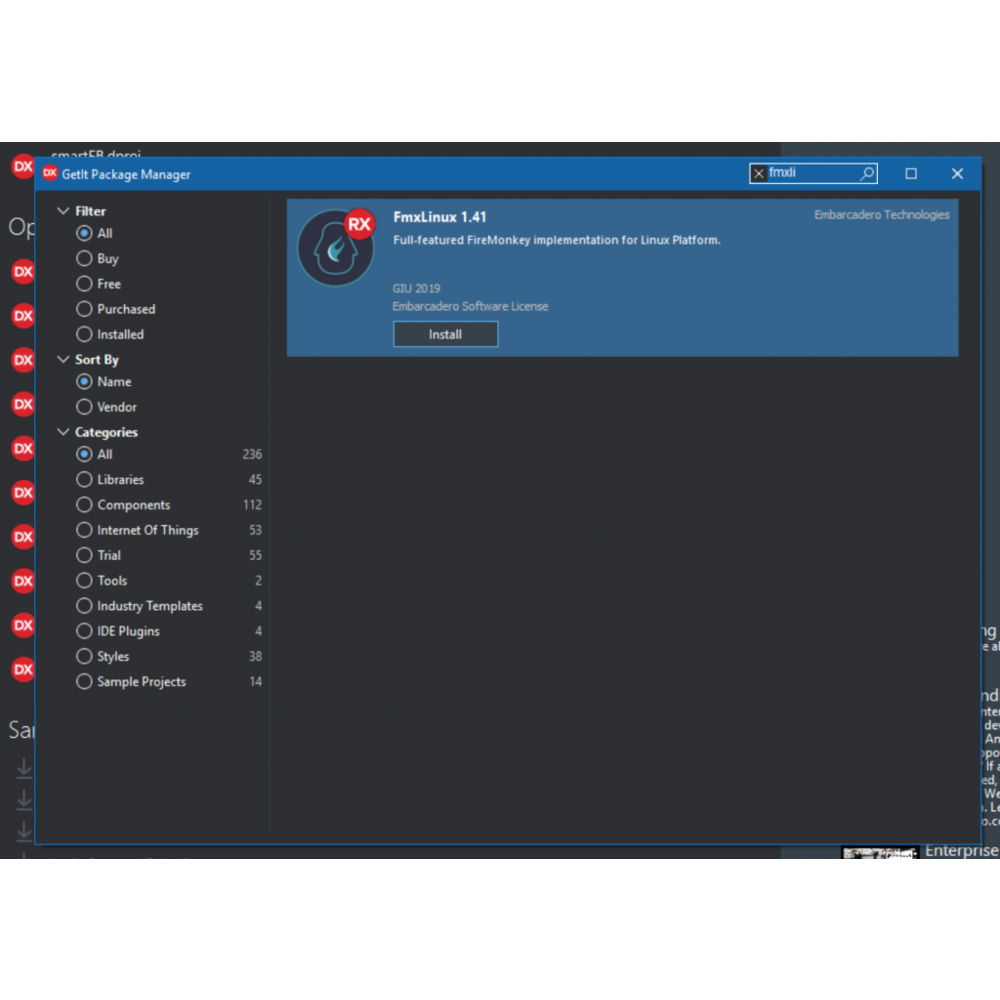Image resolution: width=1000 pixels, height=1000 pixels.
Task: Choose the Purchased filter radio button
Action: (85, 309)
